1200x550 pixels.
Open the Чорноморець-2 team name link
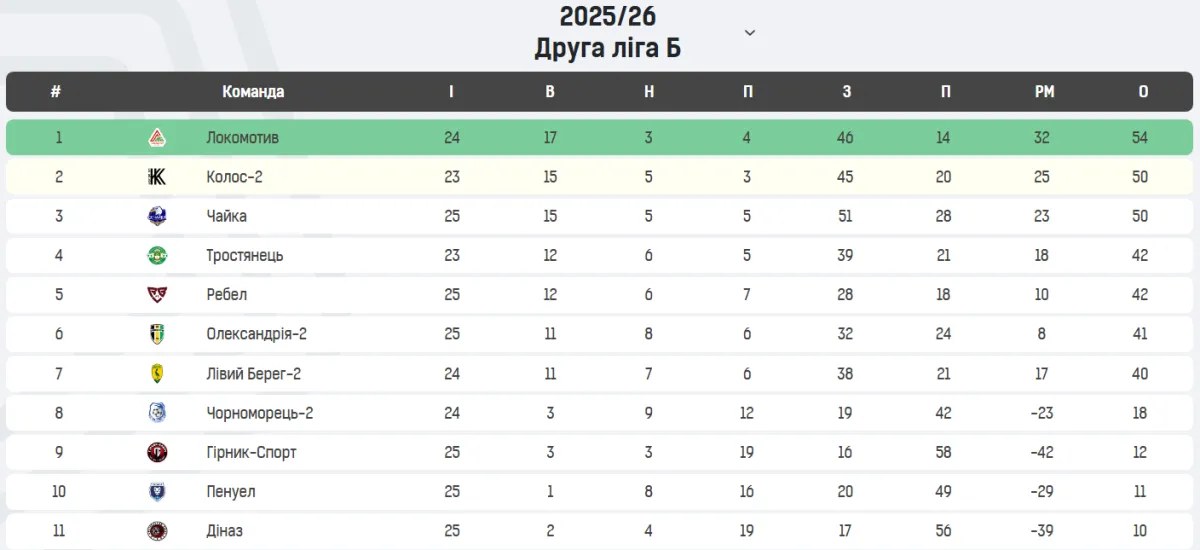coord(259,413)
